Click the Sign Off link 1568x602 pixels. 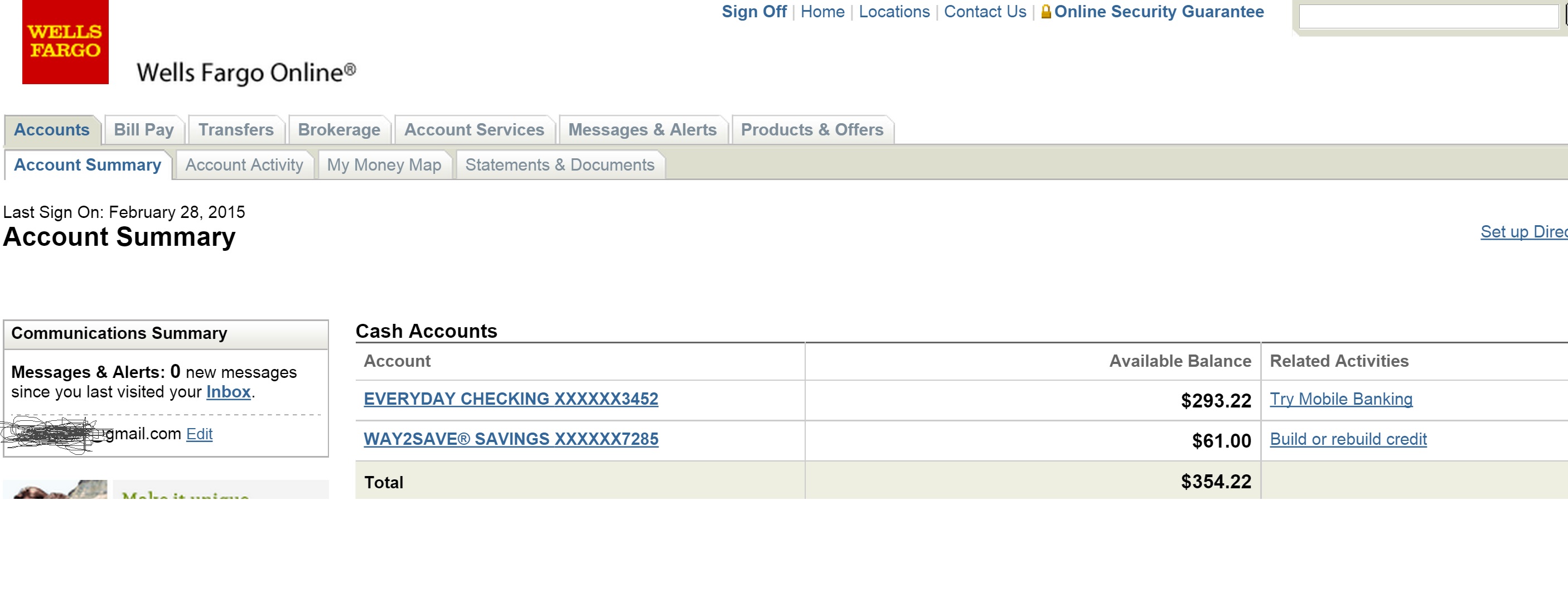point(753,12)
